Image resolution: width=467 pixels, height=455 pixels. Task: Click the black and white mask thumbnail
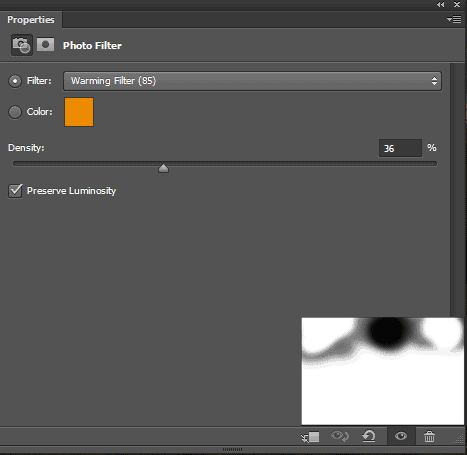(383, 371)
